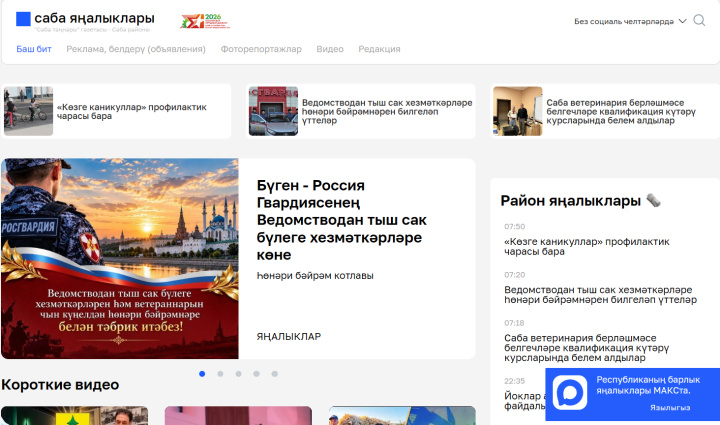Open Росгвардия car thumbnail in top cards
The height and width of the screenshot is (425, 720).
coord(273,111)
